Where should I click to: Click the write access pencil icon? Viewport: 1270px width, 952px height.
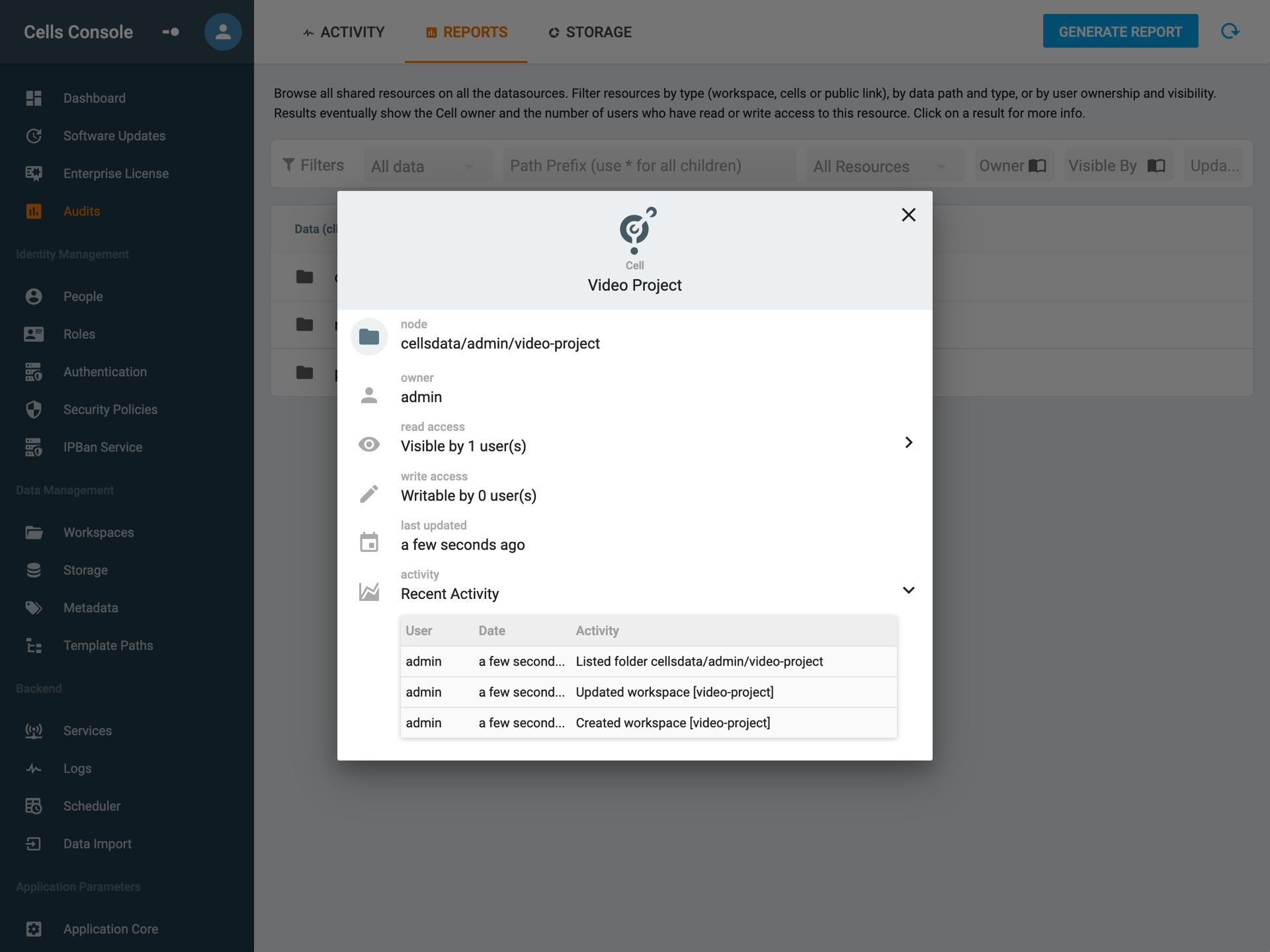point(369,494)
